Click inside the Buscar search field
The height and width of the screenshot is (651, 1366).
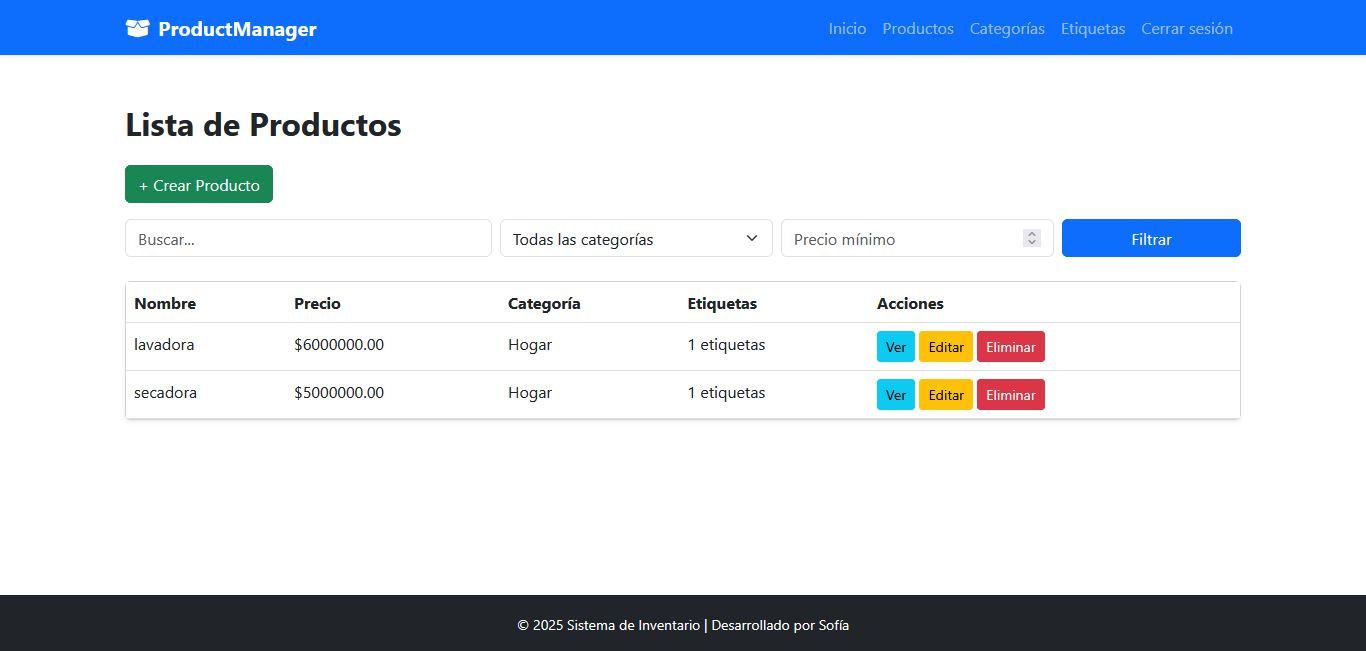[x=308, y=238]
